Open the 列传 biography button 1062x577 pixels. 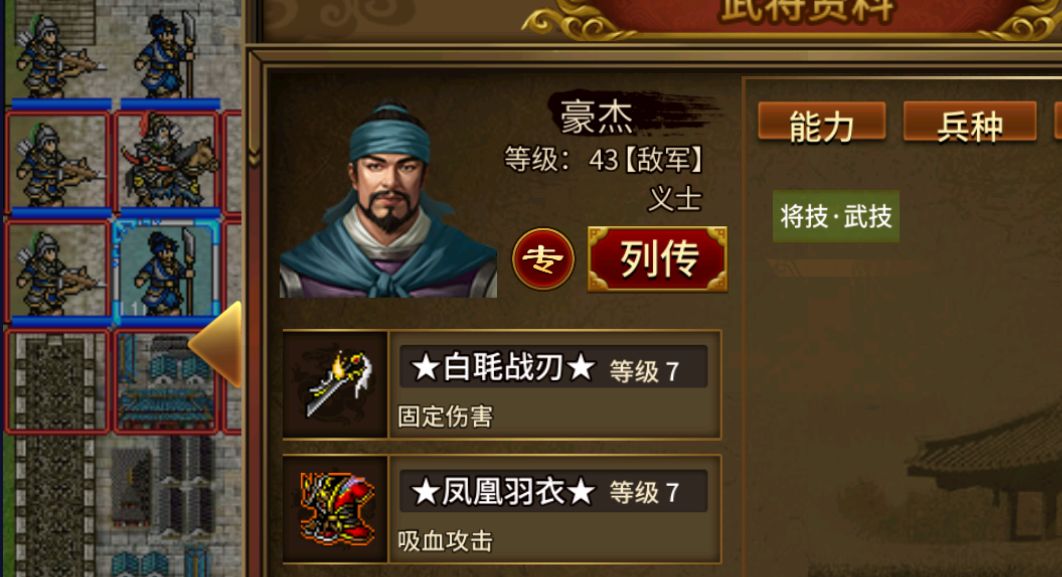coord(657,259)
